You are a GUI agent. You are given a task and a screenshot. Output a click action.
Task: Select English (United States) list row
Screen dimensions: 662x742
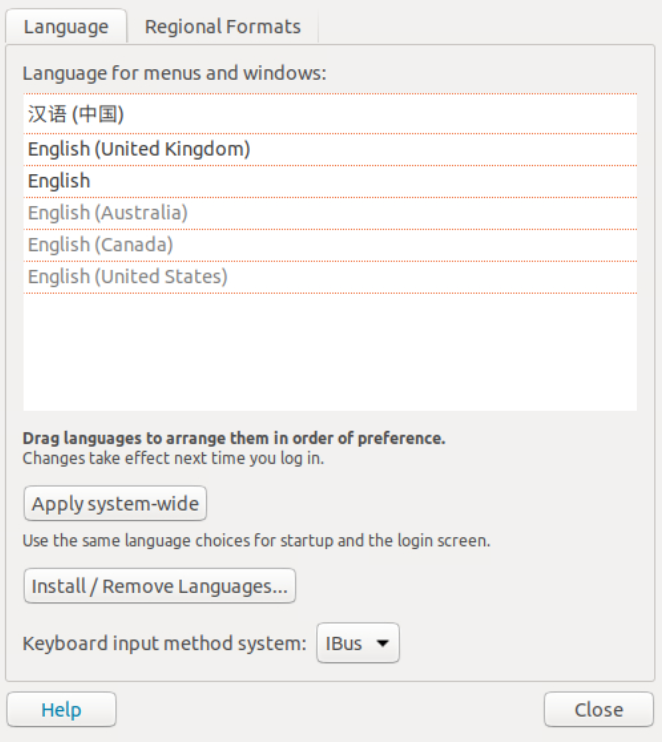[128, 276]
